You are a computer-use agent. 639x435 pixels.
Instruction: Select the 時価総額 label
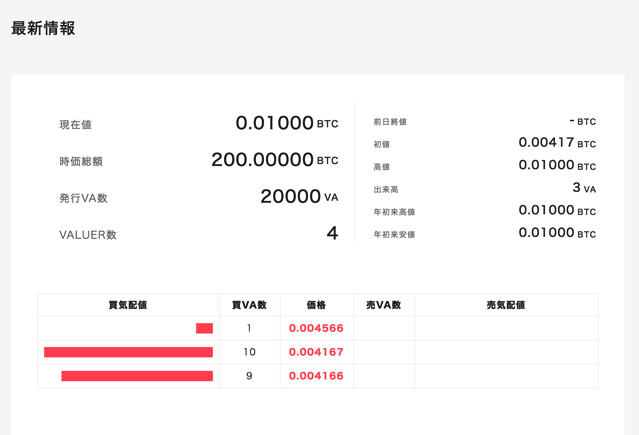click(x=81, y=161)
